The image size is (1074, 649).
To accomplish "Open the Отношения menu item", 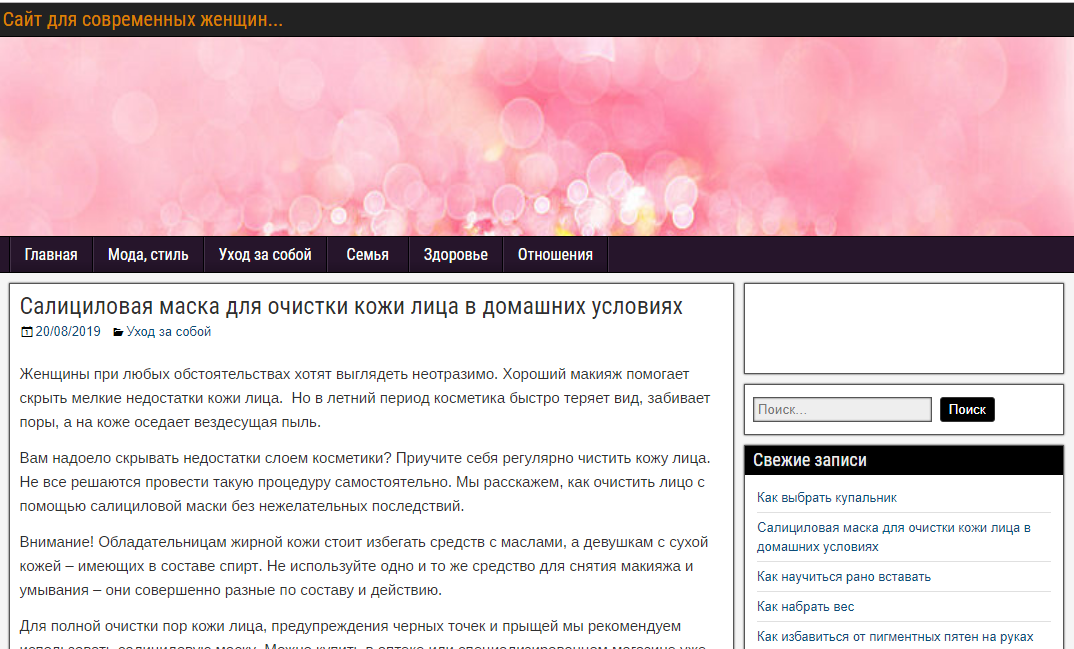I will click(555, 255).
